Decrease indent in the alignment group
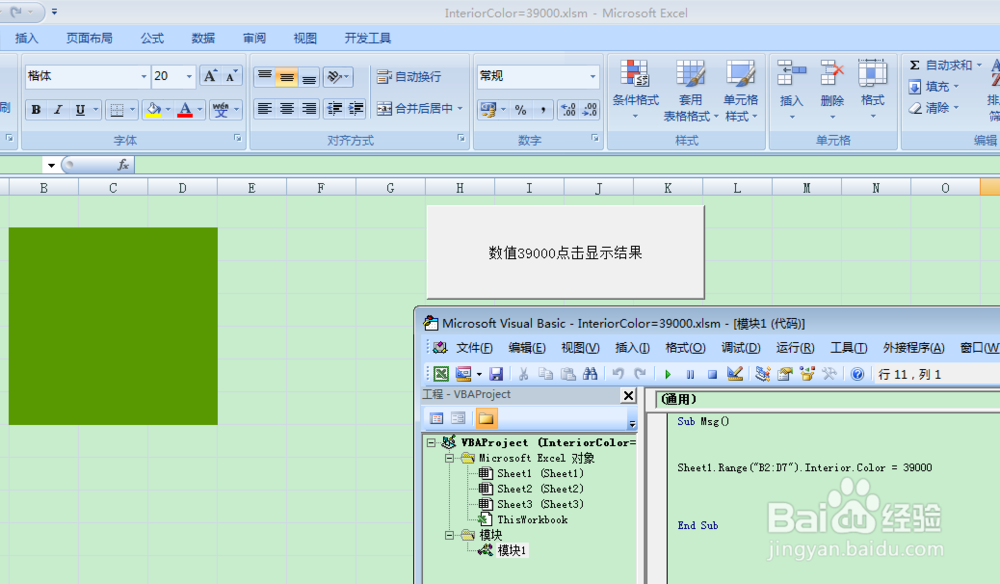1000x584 pixels. click(x=334, y=109)
